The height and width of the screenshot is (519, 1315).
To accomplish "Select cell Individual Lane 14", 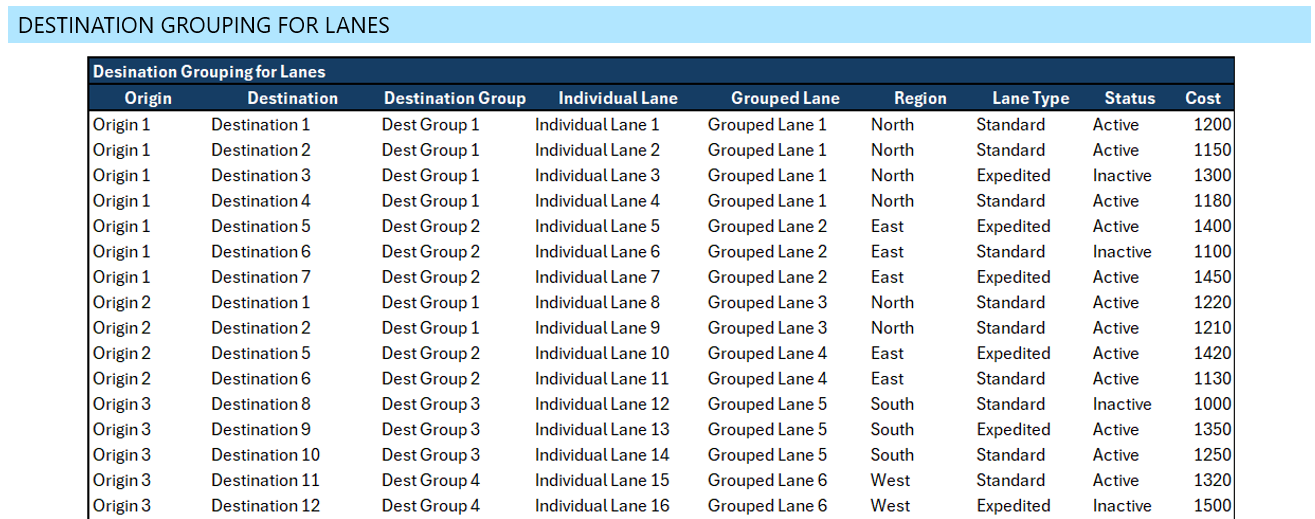I will point(602,455).
